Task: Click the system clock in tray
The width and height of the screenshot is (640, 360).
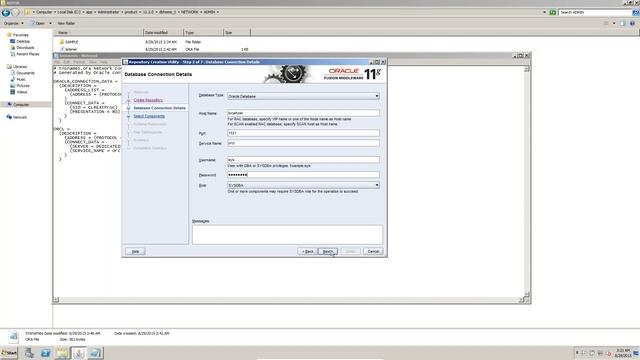Action: [x=623, y=353]
